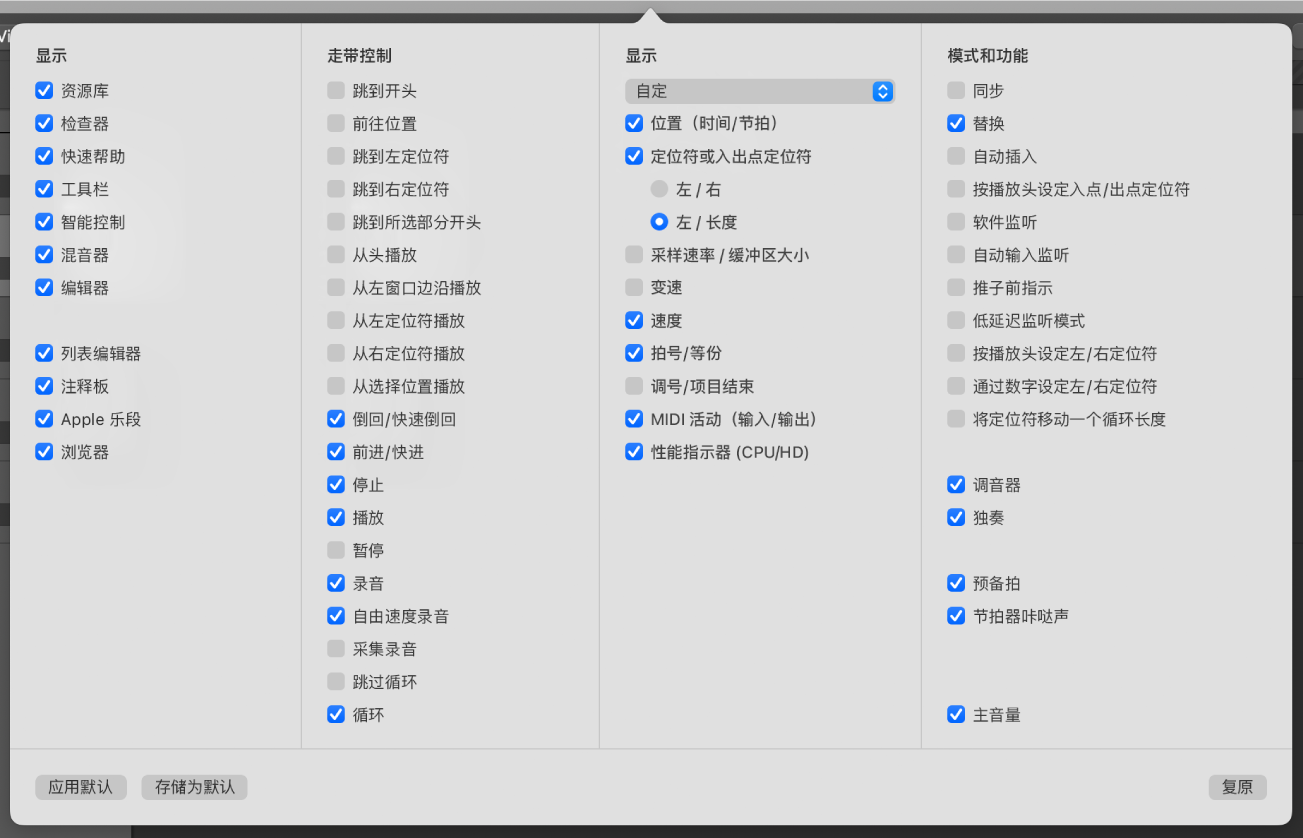The image size is (1303, 838).
Task: Uncheck the 调音器 checkbox
Action: point(956,485)
